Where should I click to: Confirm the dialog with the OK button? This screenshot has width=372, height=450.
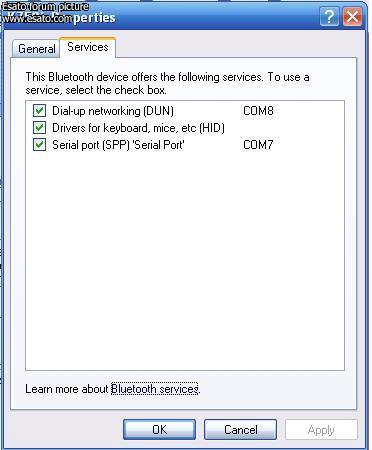coord(159,429)
